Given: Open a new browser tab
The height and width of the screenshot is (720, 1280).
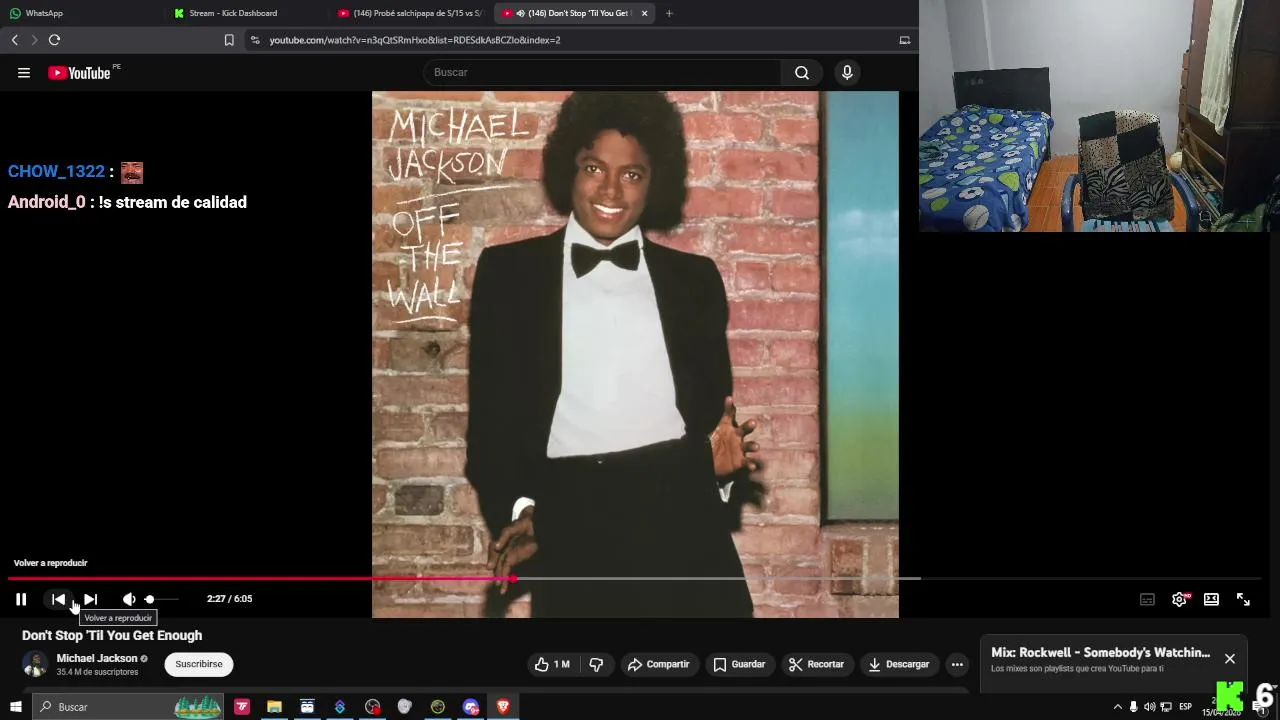Looking at the screenshot, I should click(x=669, y=13).
